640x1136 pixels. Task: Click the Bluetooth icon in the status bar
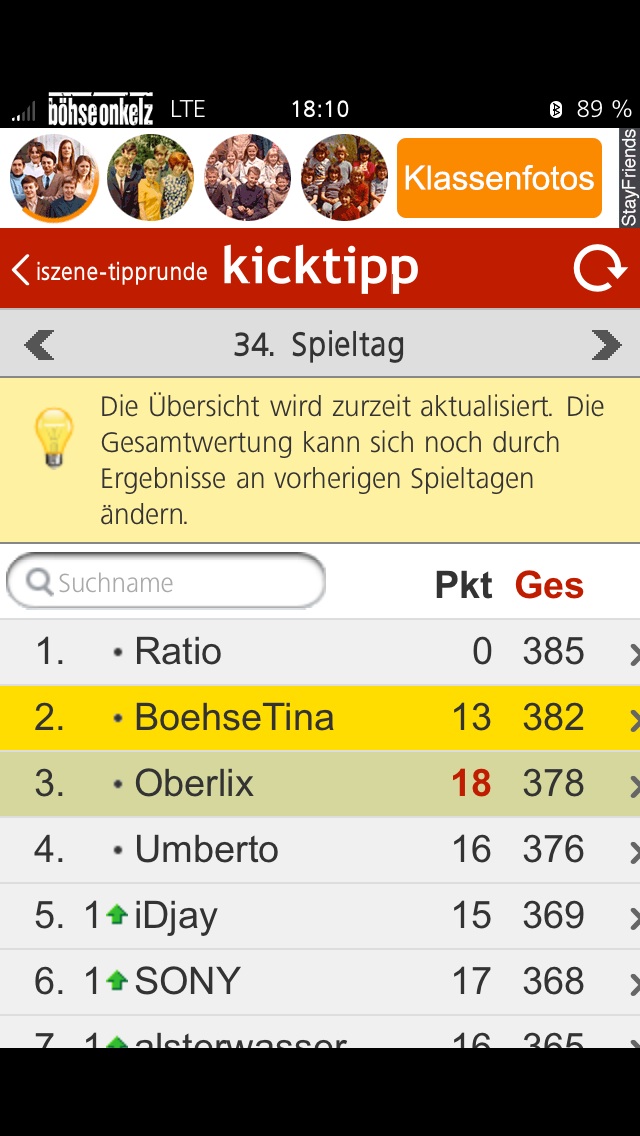tap(556, 109)
